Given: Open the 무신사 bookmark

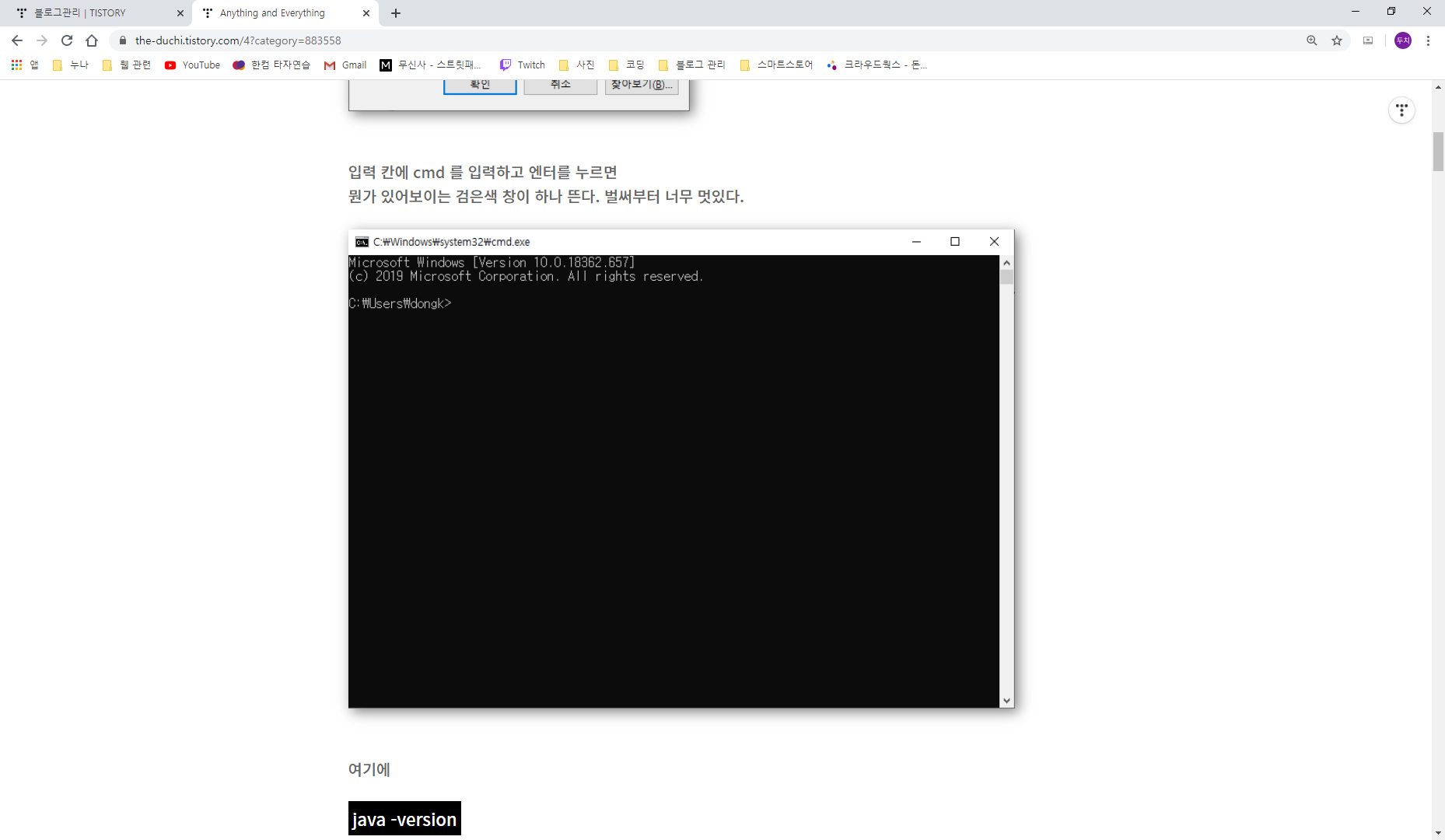Looking at the screenshot, I should pyautogui.click(x=431, y=65).
